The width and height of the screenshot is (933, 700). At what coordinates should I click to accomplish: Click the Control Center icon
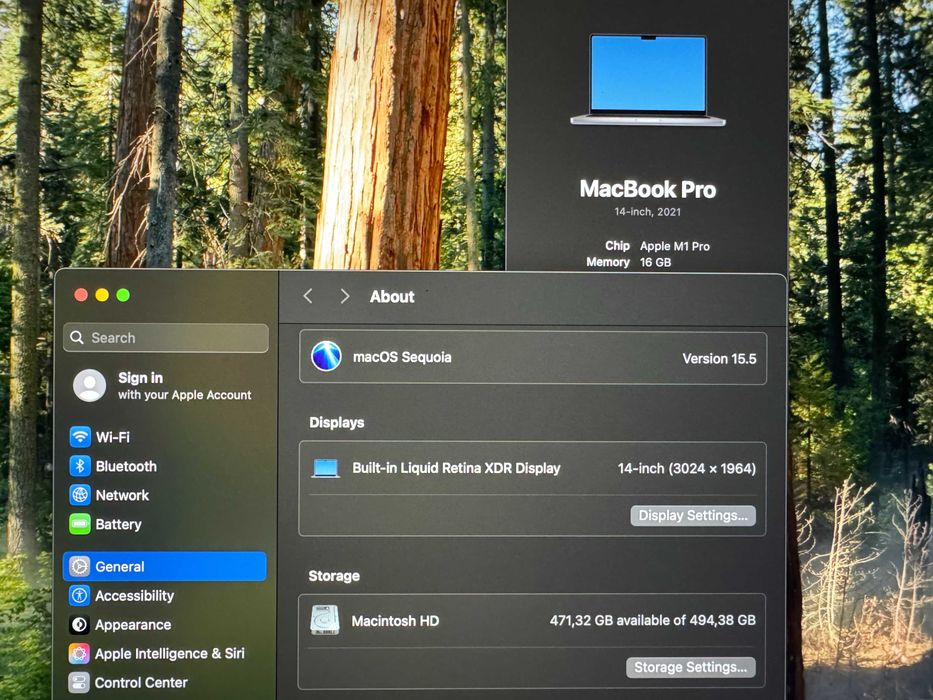80,683
